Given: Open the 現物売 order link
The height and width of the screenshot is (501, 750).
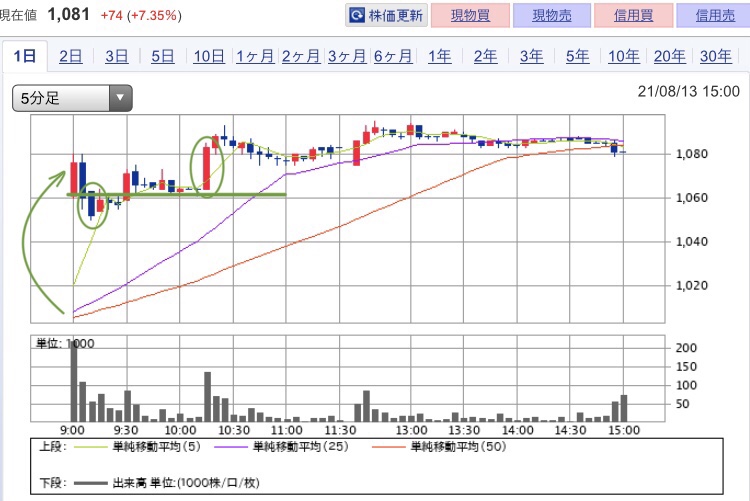Looking at the screenshot, I should pyautogui.click(x=552, y=15).
